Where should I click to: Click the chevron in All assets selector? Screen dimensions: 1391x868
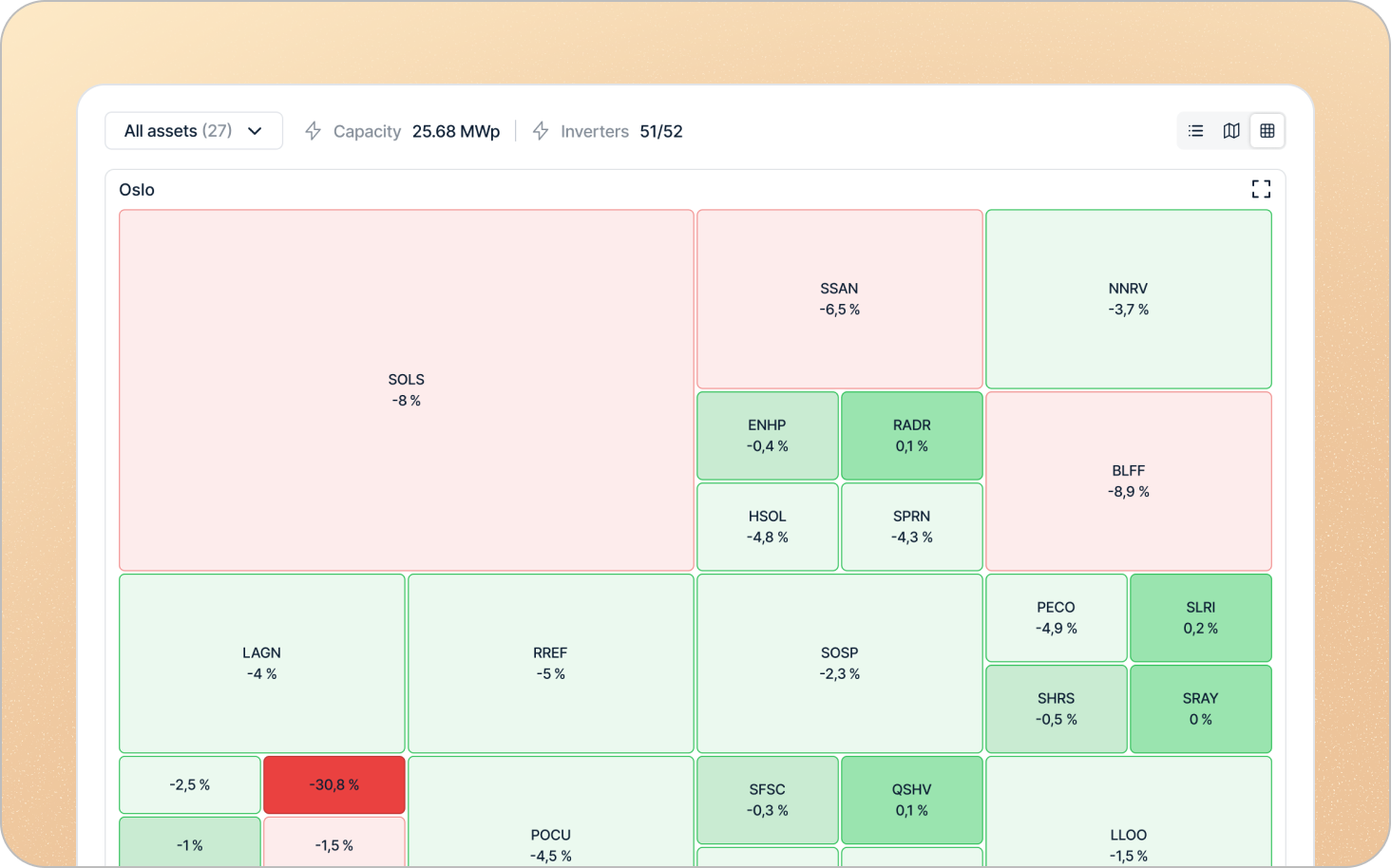[255, 131]
